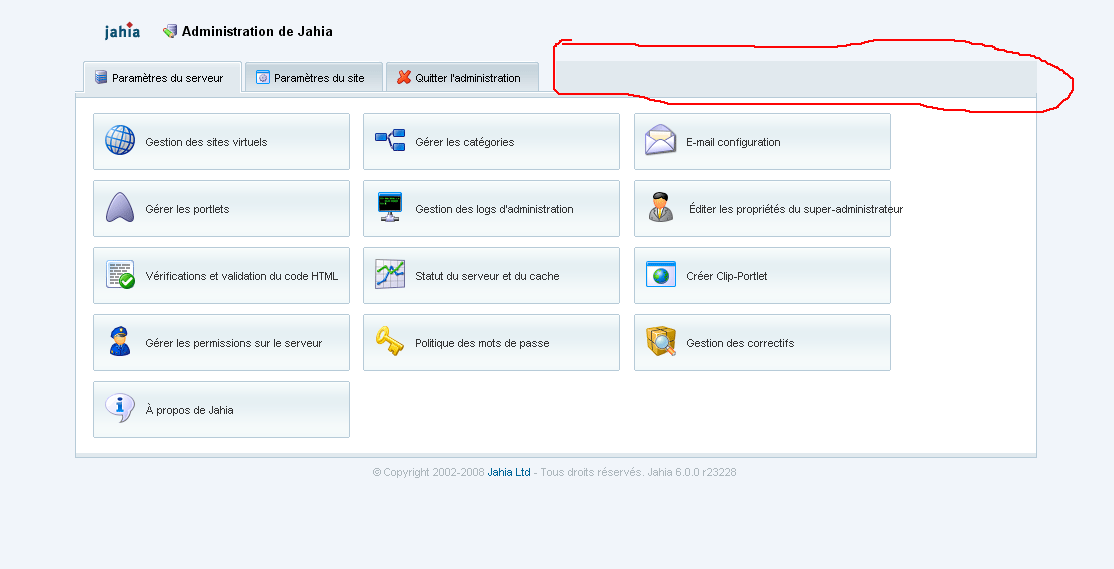Open Gestion des sites virtuels
Image resolution: width=1114 pixels, height=569 pixels.
pos(222,141)
